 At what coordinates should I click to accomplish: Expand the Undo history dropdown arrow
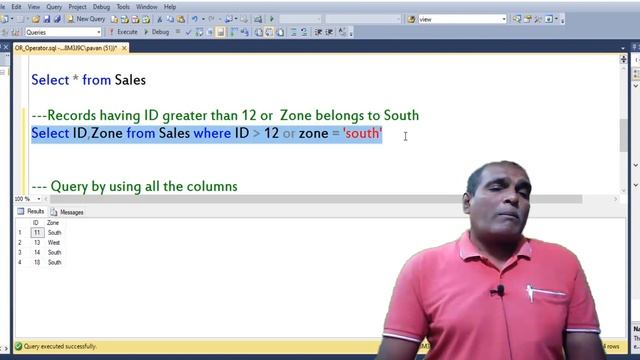(203, 19)
